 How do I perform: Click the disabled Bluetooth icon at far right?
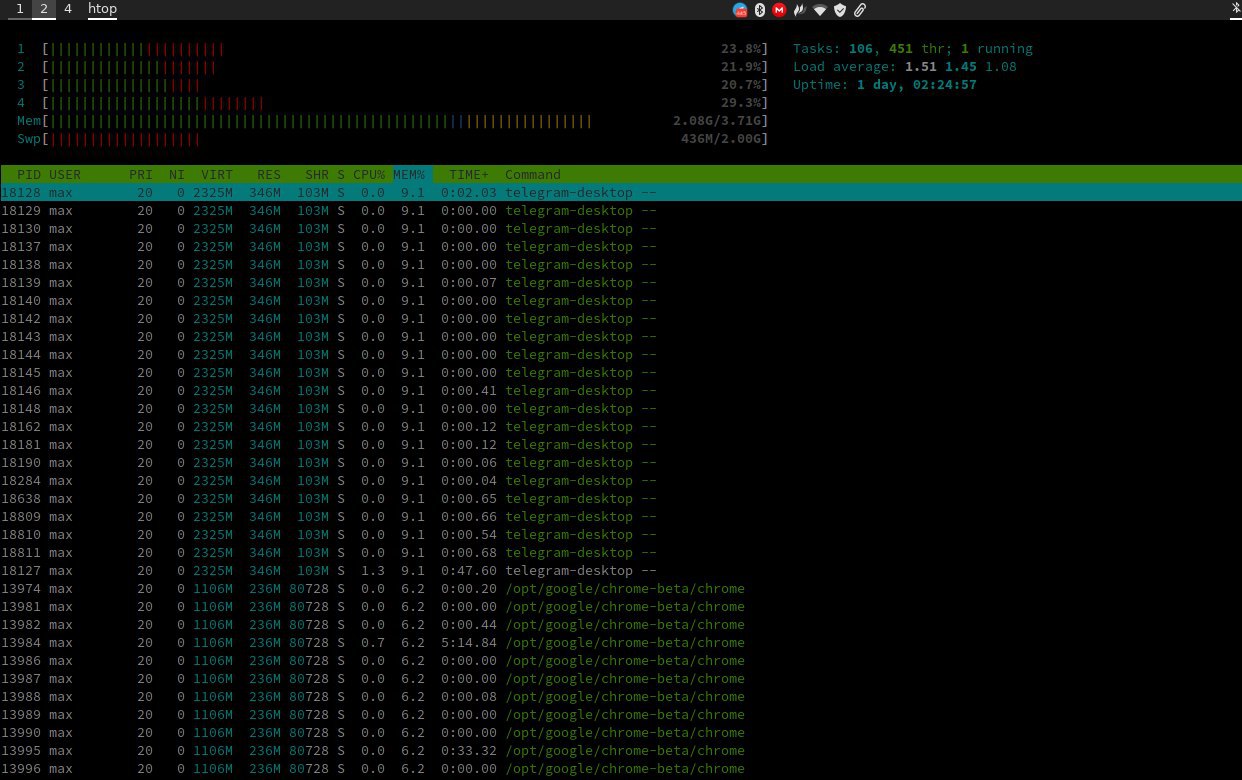click(x=1235, y=9)
